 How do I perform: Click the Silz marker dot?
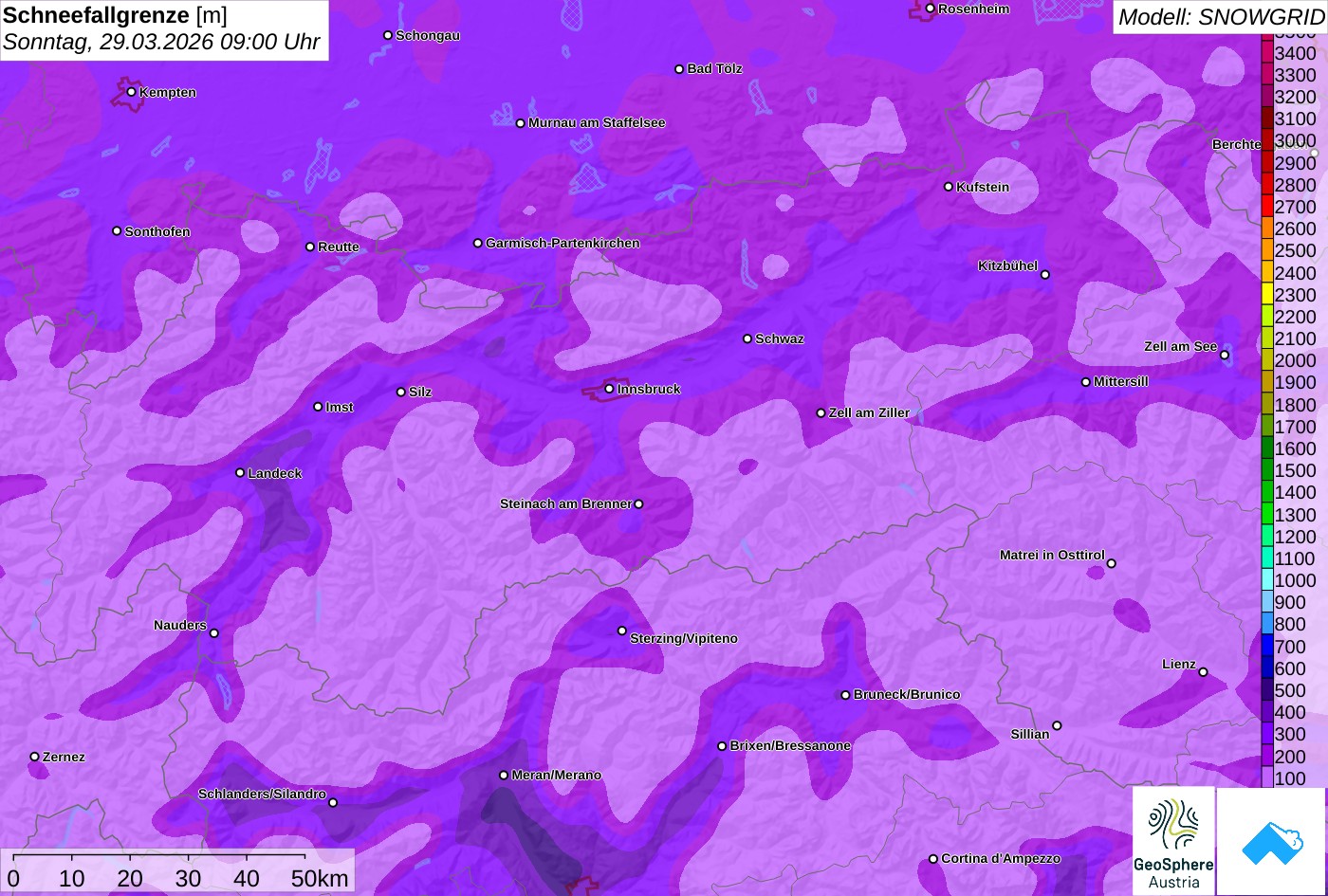click(x=401, y=392)
